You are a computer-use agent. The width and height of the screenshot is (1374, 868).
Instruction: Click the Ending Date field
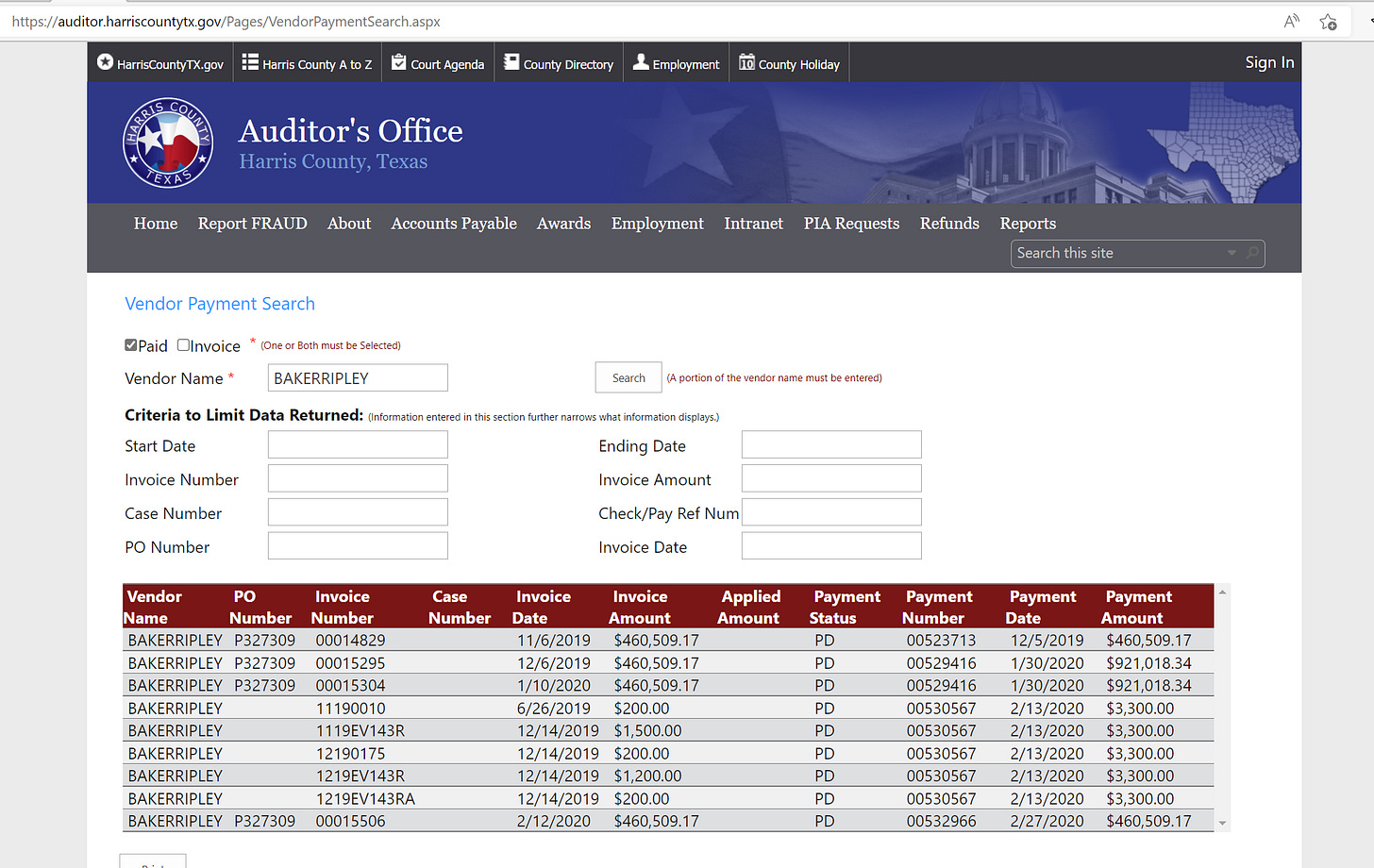pyautogui.click(x=831, y=445)
